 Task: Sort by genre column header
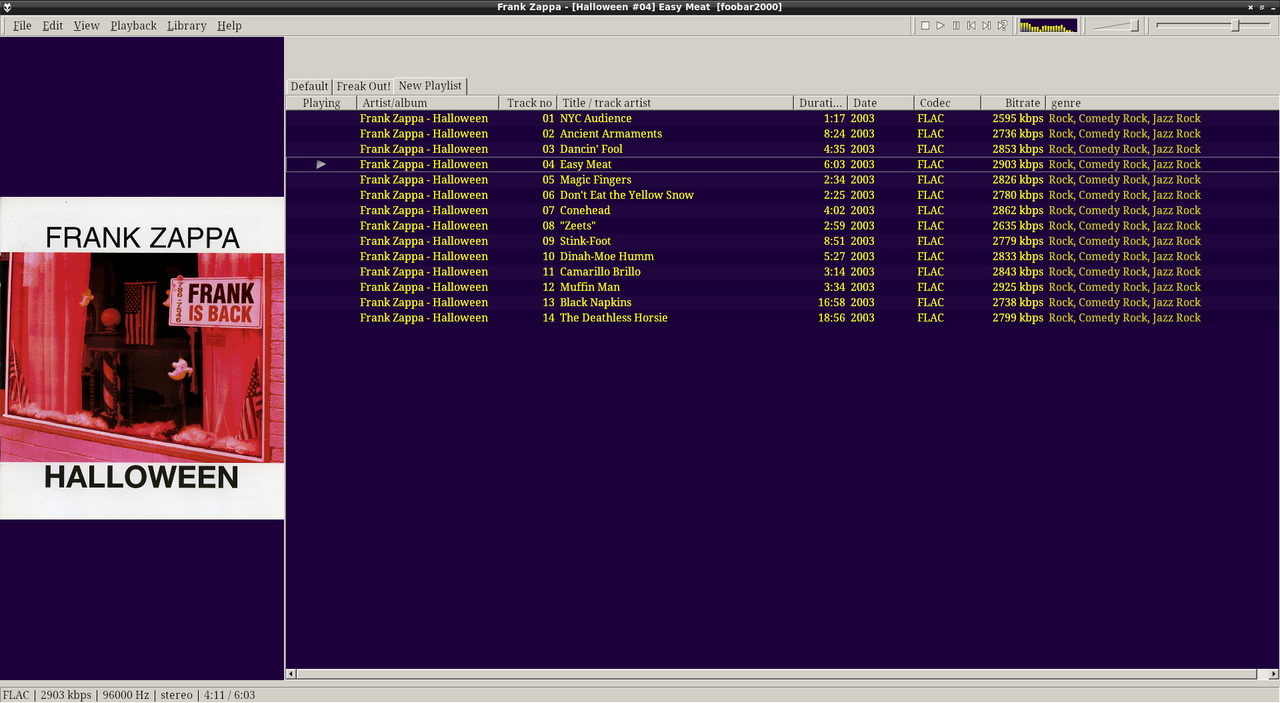point(1162,103)
